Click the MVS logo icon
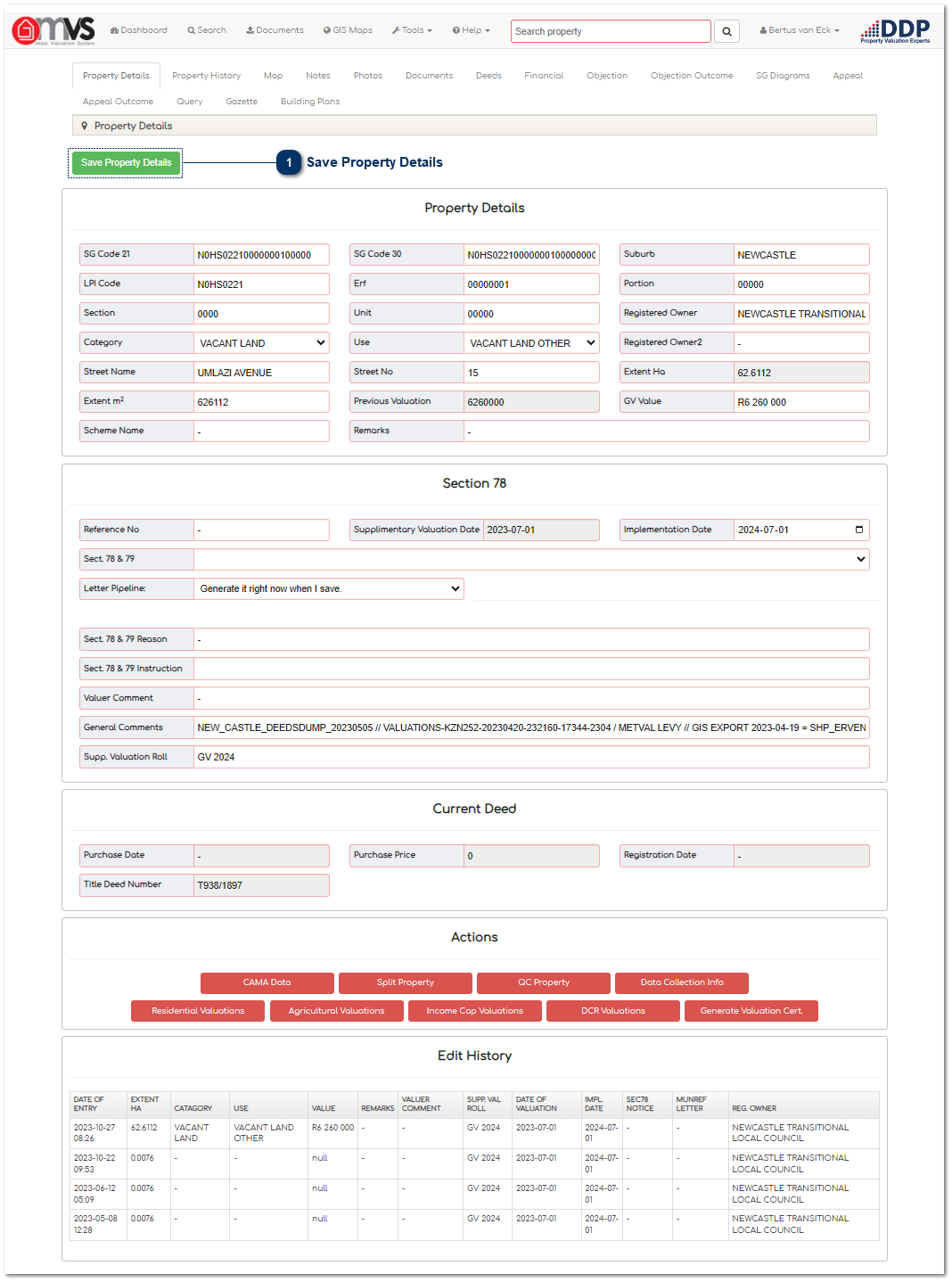Screen dimensions: 952x1282 (x=53, y=31)
